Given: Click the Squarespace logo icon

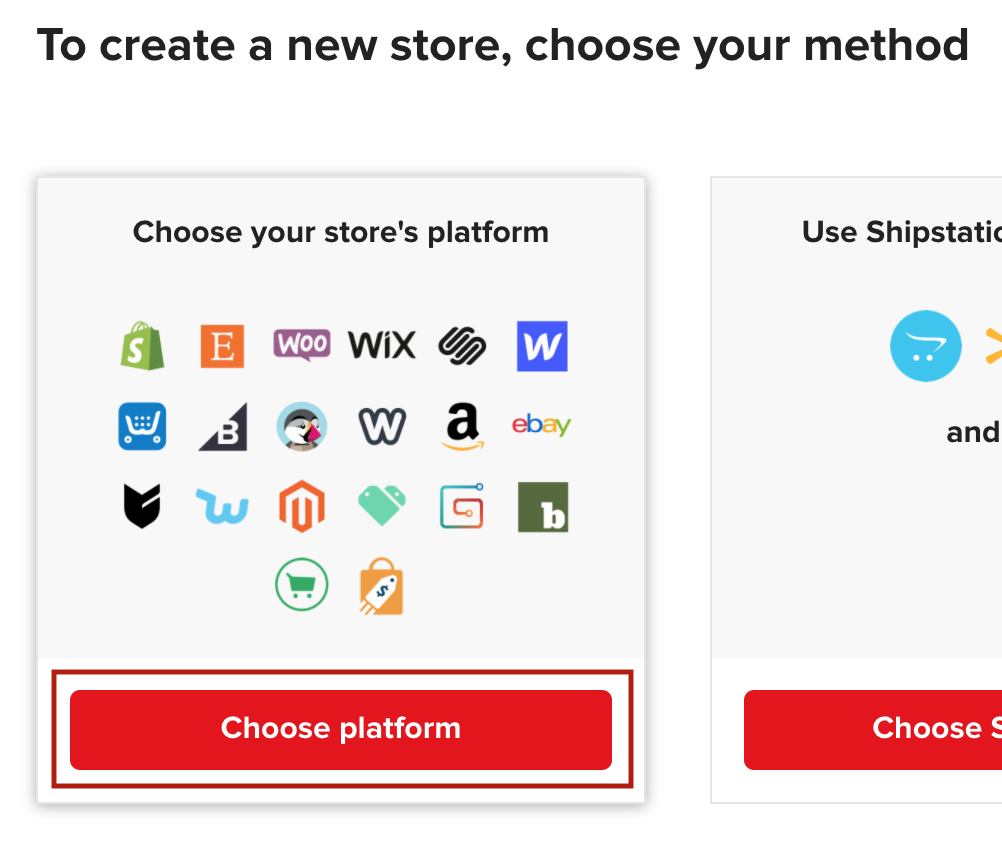Looking at the screenshot, I should [462, 346].
